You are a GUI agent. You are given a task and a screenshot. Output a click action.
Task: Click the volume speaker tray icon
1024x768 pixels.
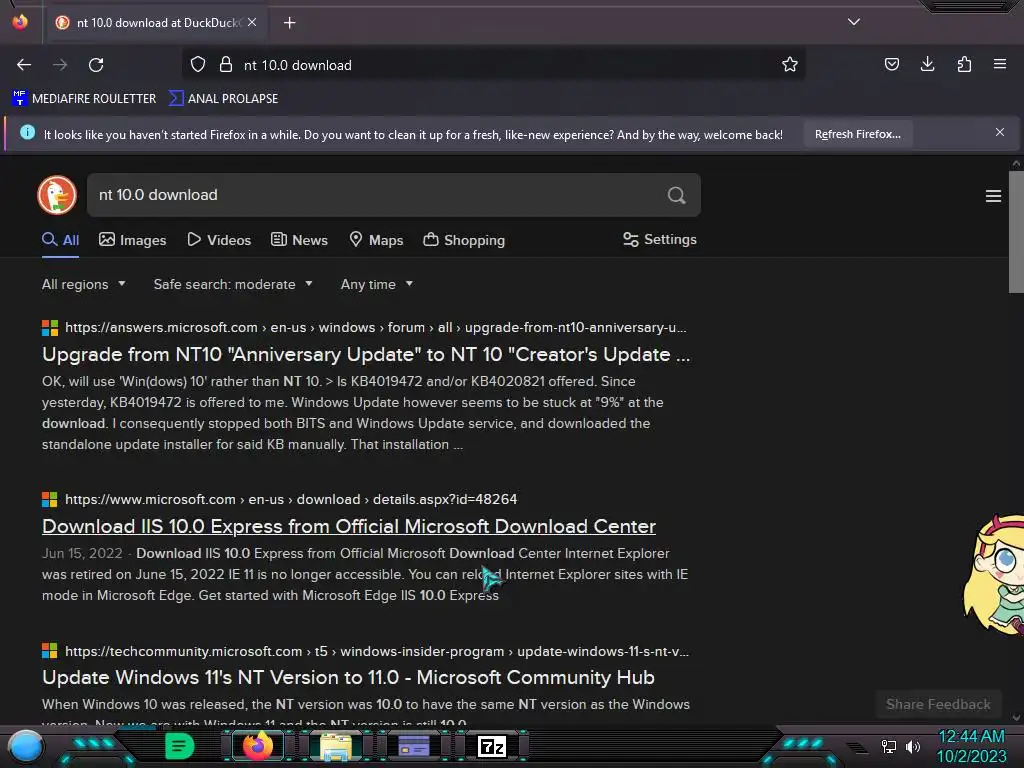pos(913,746)
